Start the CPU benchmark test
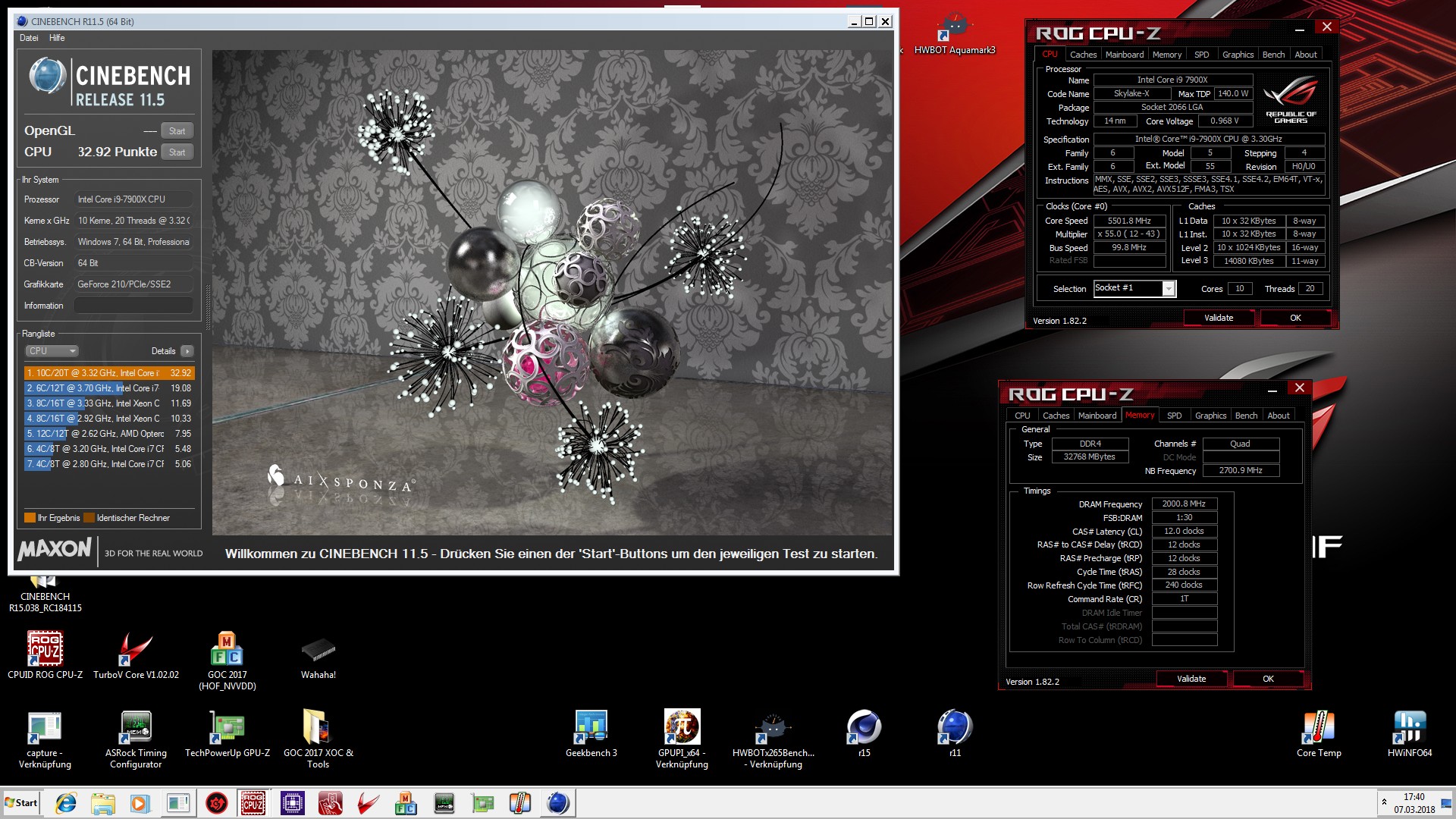Viewport: 1456px width, 819px height. (177, 152)
